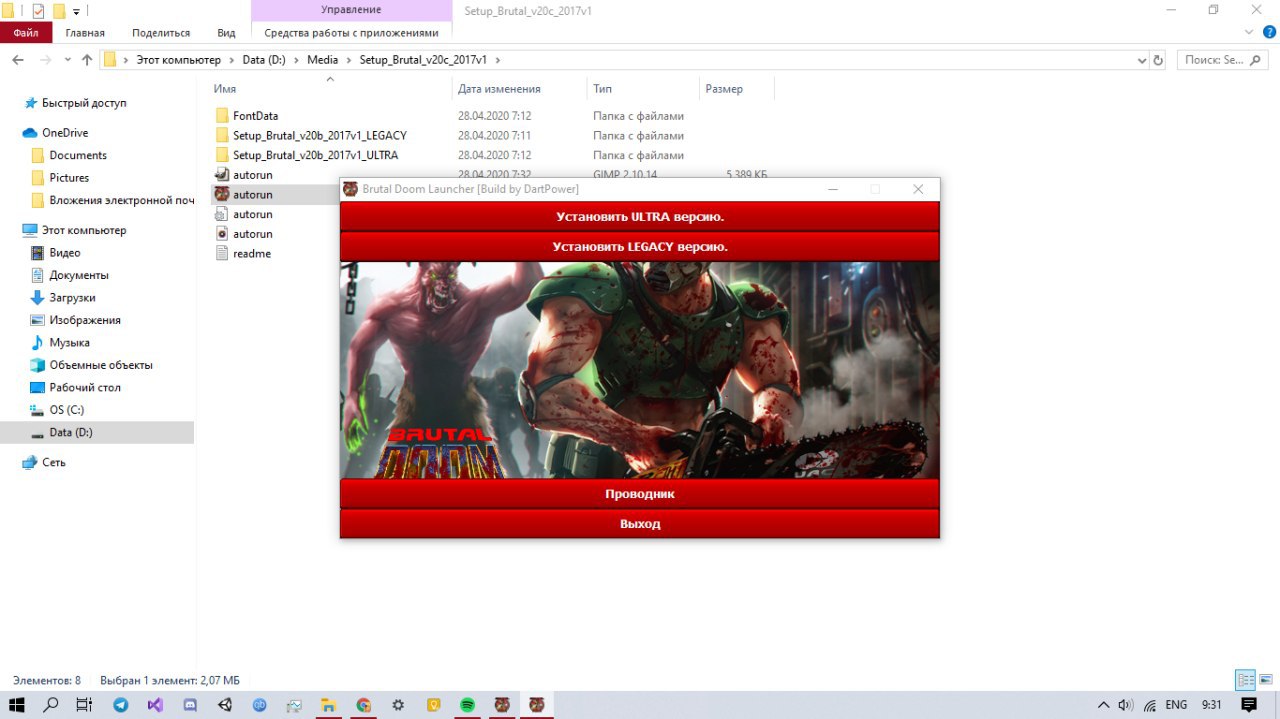The image size is (1280, 719).
Task: Select Быстрый доступ in sidebar
Action: tap(84, 103)
